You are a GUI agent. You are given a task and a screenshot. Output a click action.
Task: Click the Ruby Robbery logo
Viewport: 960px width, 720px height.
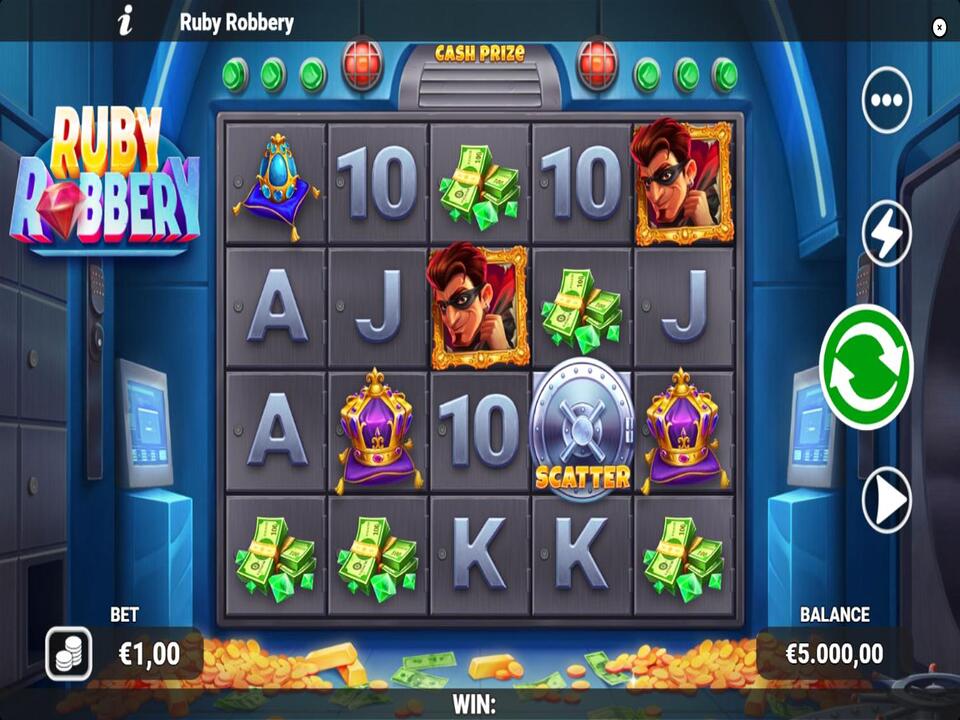(105, 178)
